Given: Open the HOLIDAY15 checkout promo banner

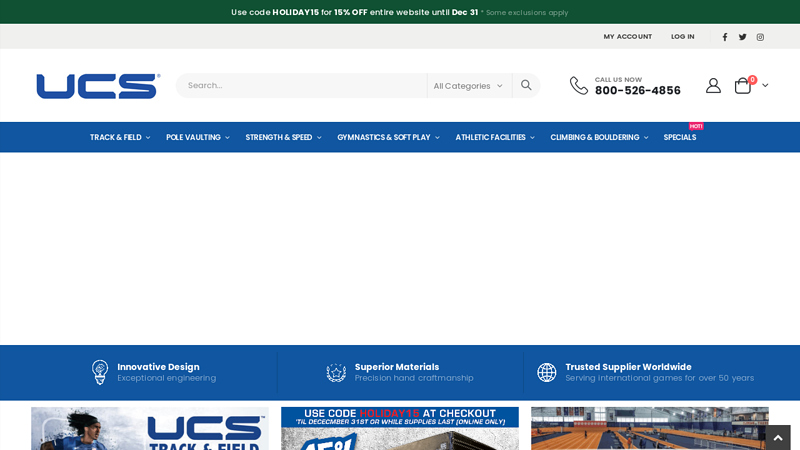Looking at the screenshot, I should point(399,429).
